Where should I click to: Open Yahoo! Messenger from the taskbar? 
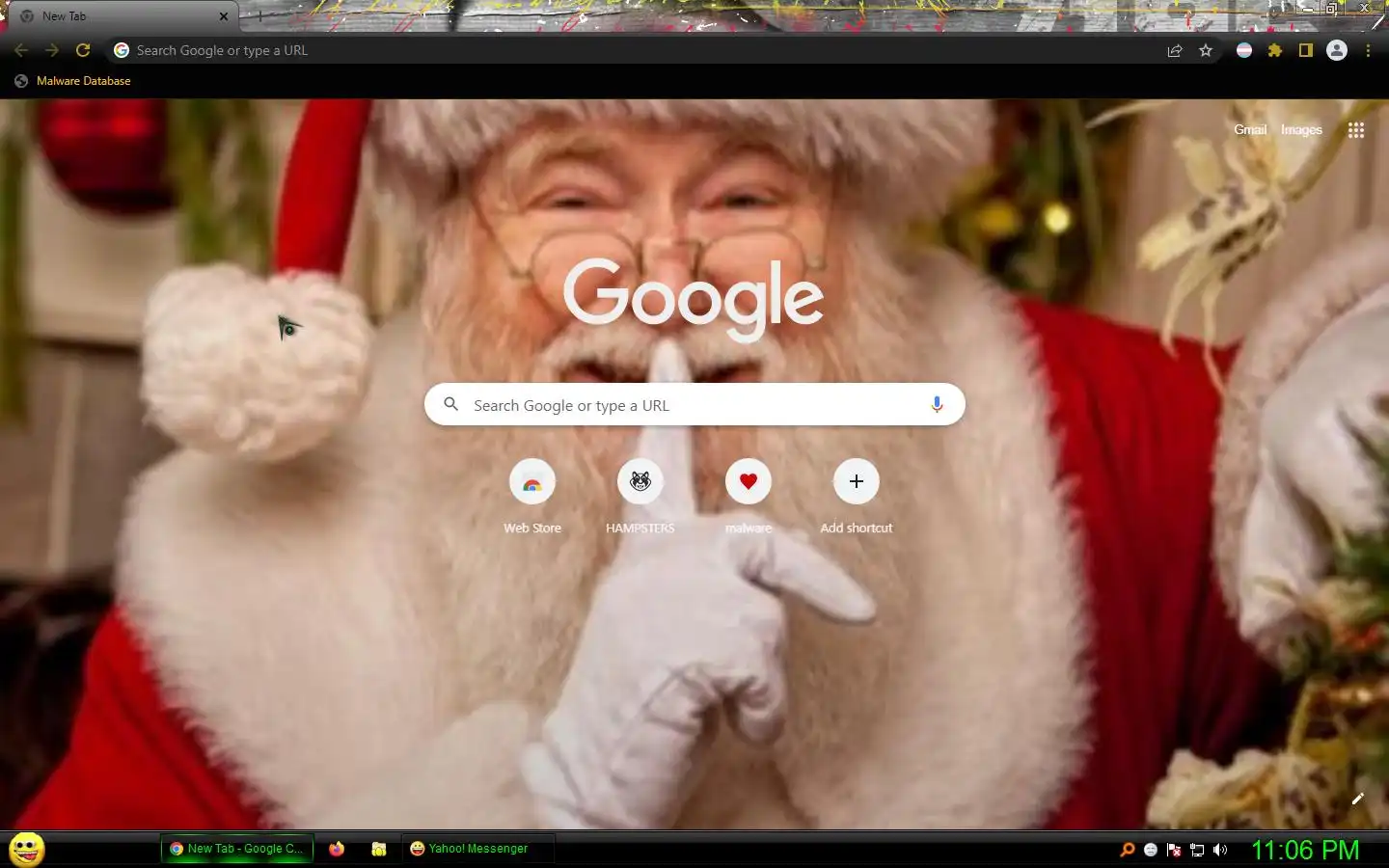[x=477, y=849]
